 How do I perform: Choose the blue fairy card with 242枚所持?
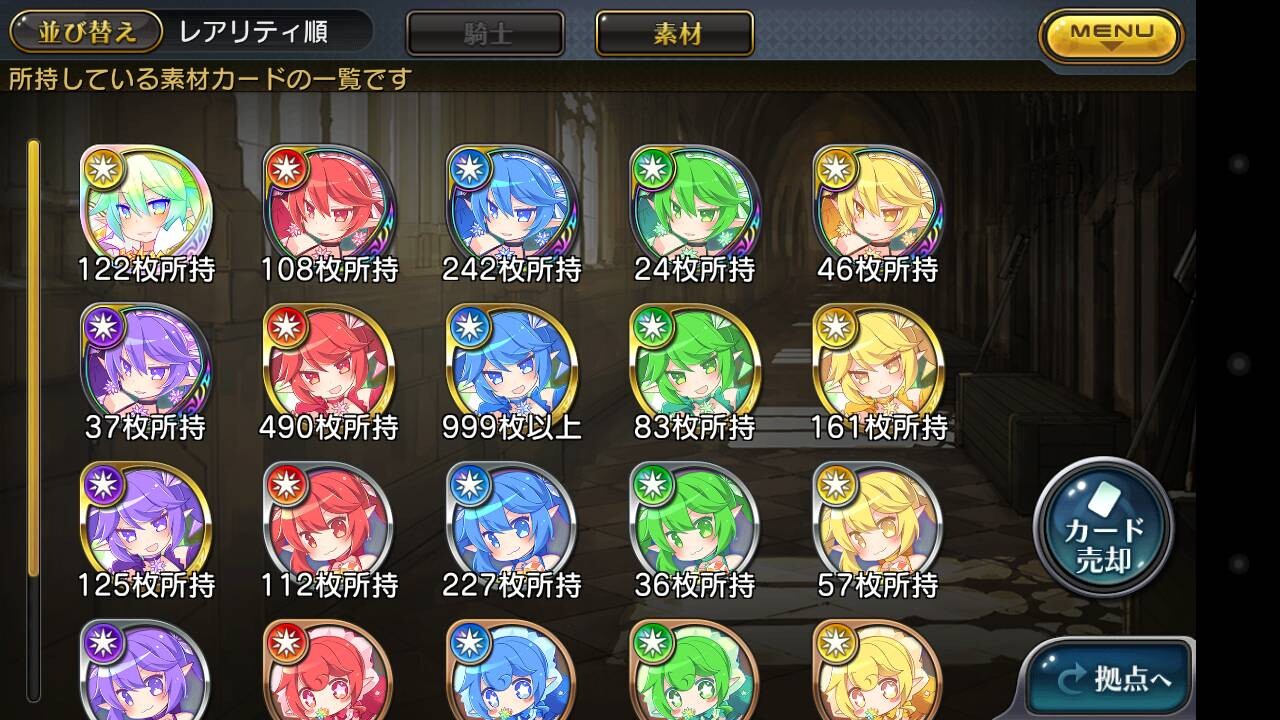[512, 211]
